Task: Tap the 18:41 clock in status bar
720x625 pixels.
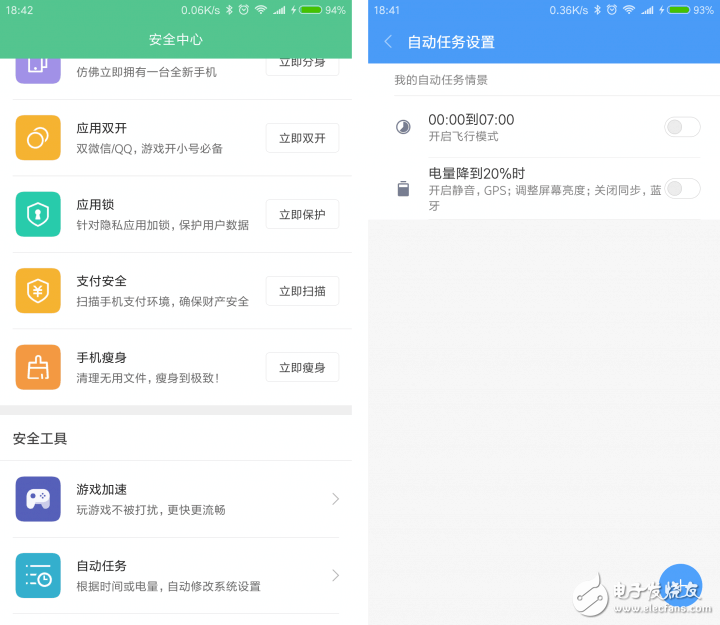Action: [387, 10]
